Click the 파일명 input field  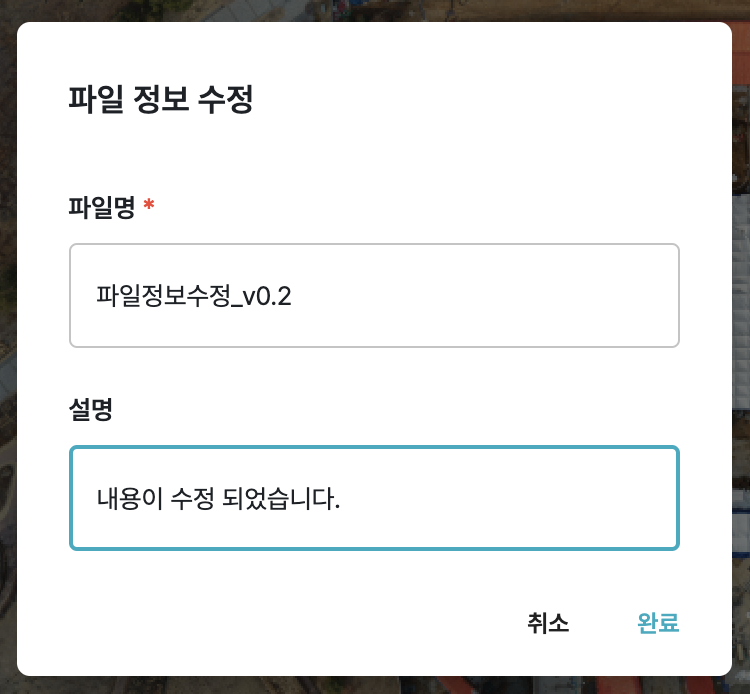(374, 296)
